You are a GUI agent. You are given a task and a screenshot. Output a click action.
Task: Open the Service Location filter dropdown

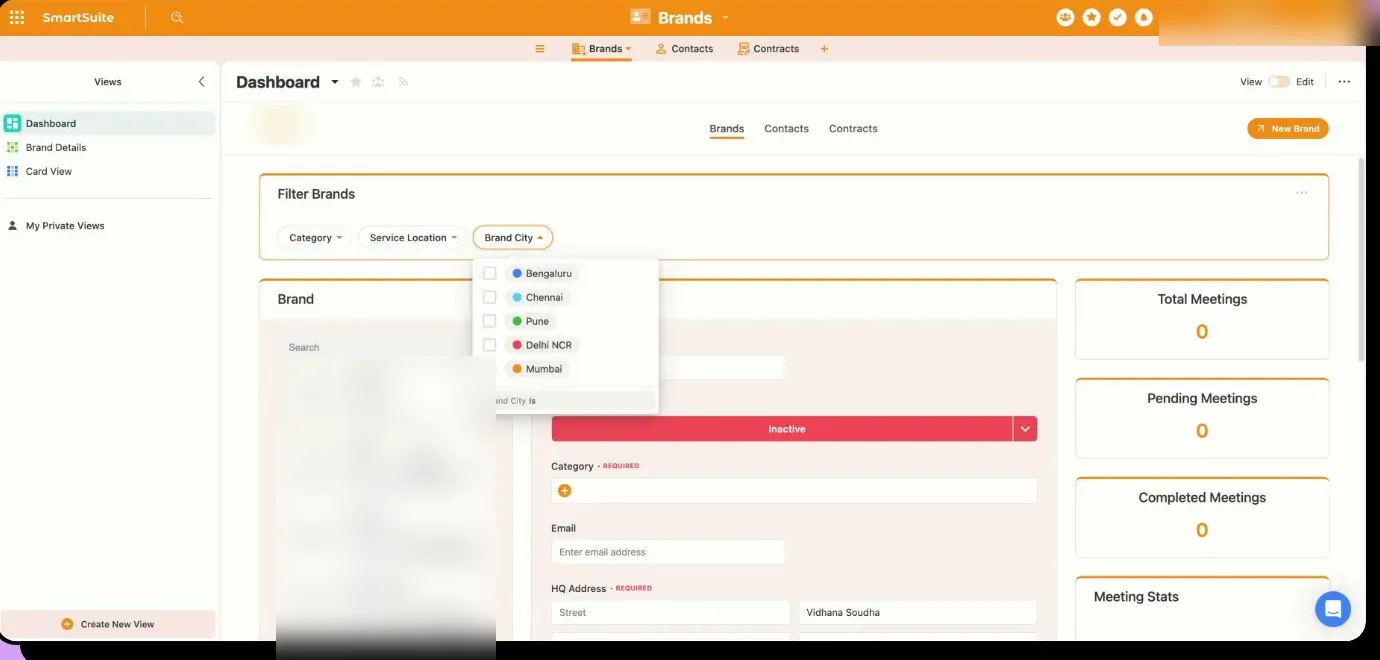[413, 238]
